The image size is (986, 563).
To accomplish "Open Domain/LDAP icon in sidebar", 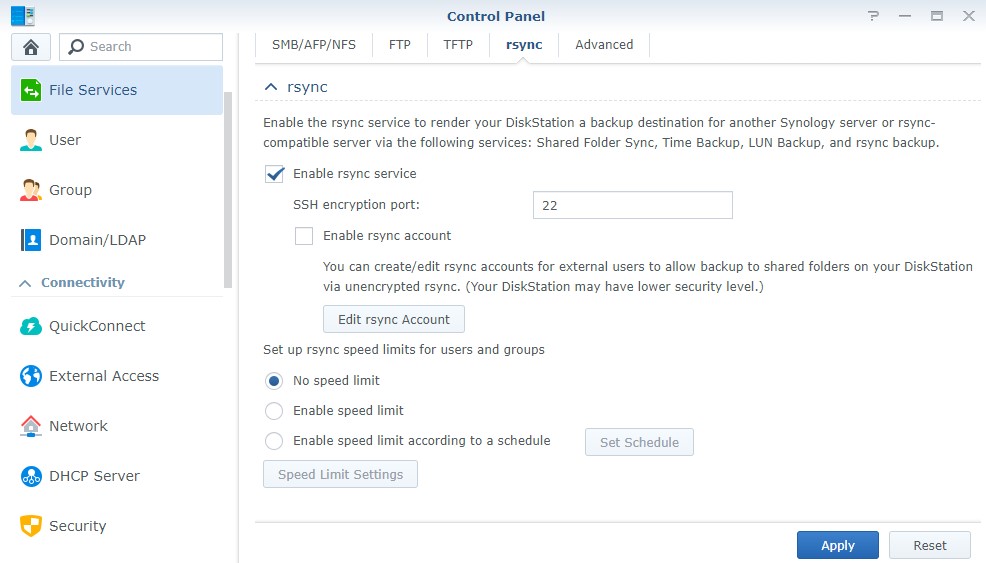I will [x=31, y=240].
